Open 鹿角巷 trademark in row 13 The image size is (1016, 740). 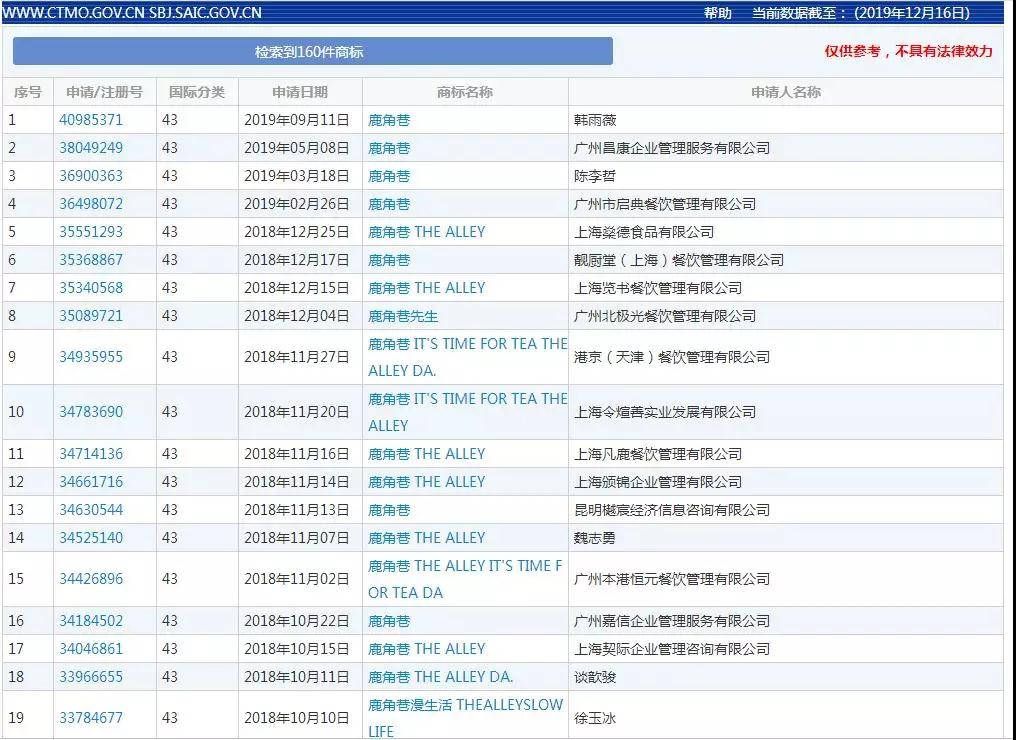tap(389, 510)
